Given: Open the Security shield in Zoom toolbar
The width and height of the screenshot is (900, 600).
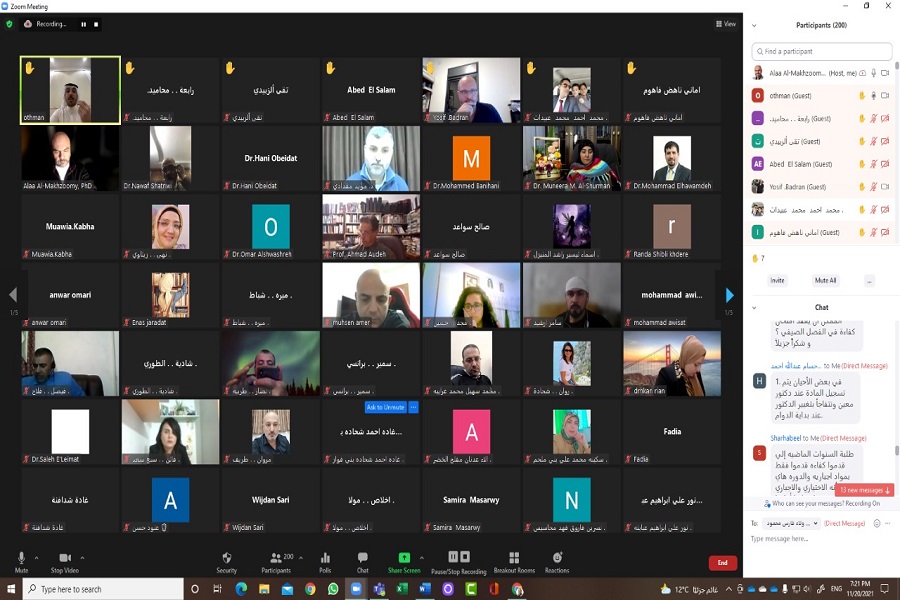Looking at the screenshot, I should click(x=227, y=558).
